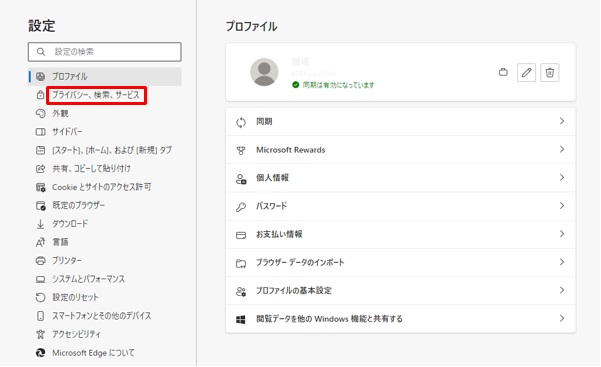Click the 同期は有効になっています status text

(x=338, y=85)
